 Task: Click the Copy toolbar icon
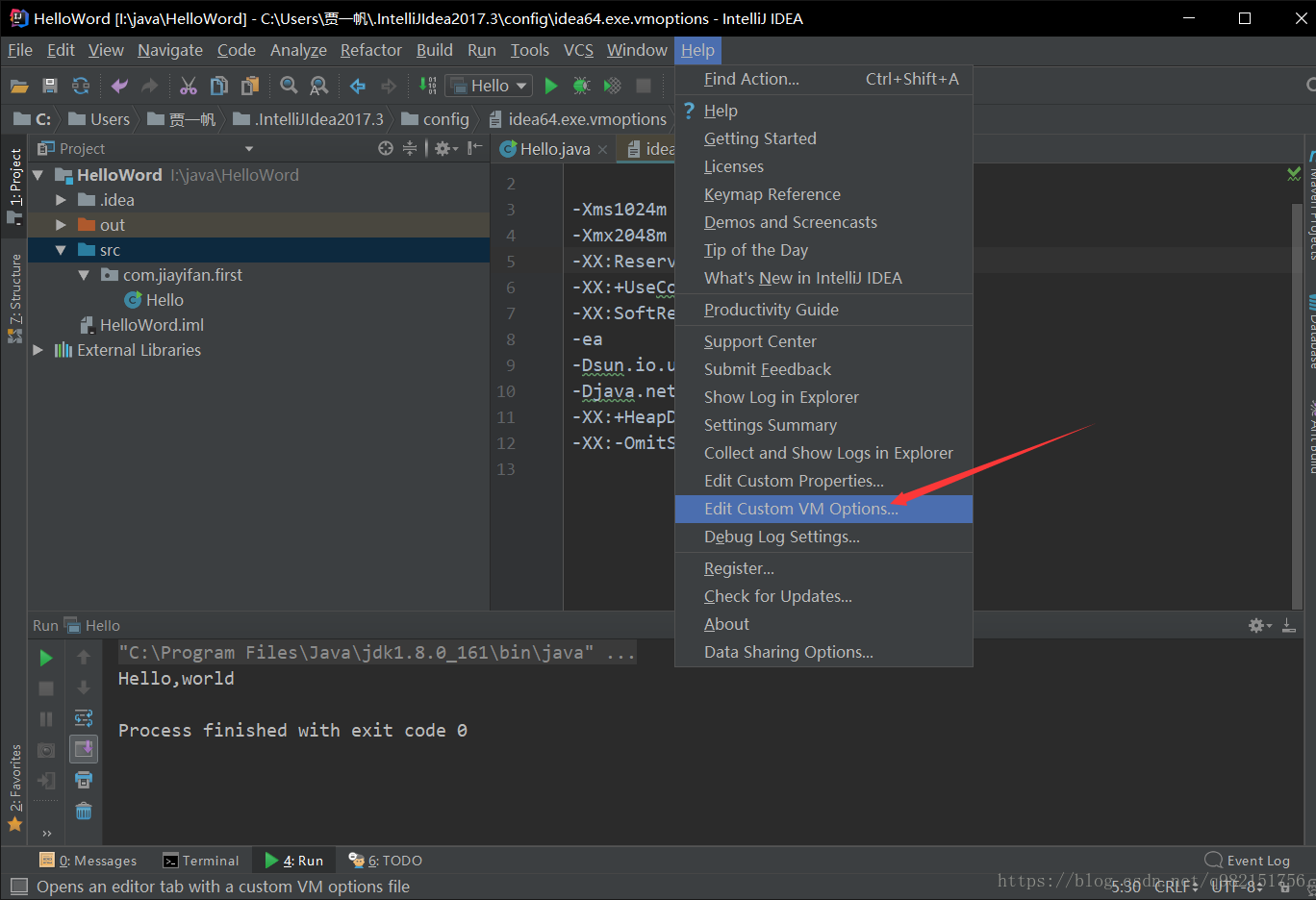click(219, 86)
